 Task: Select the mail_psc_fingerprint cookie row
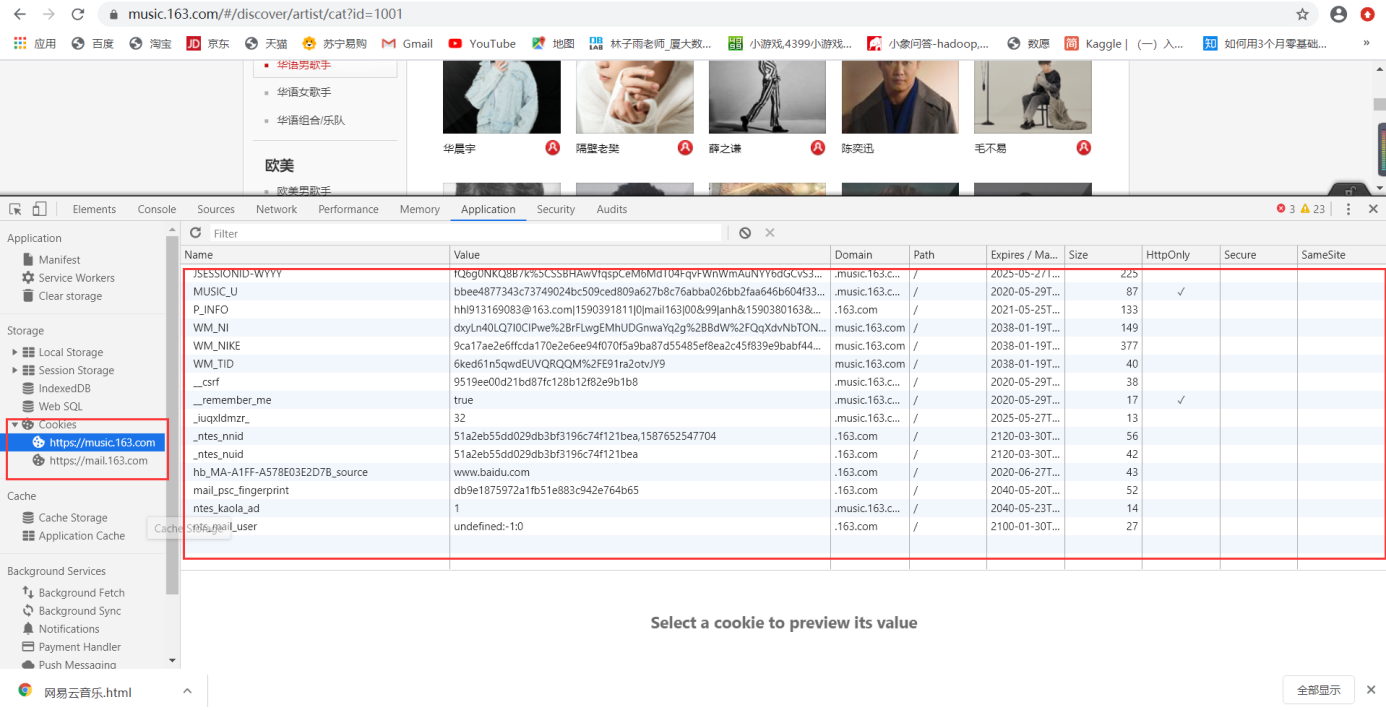784,490
